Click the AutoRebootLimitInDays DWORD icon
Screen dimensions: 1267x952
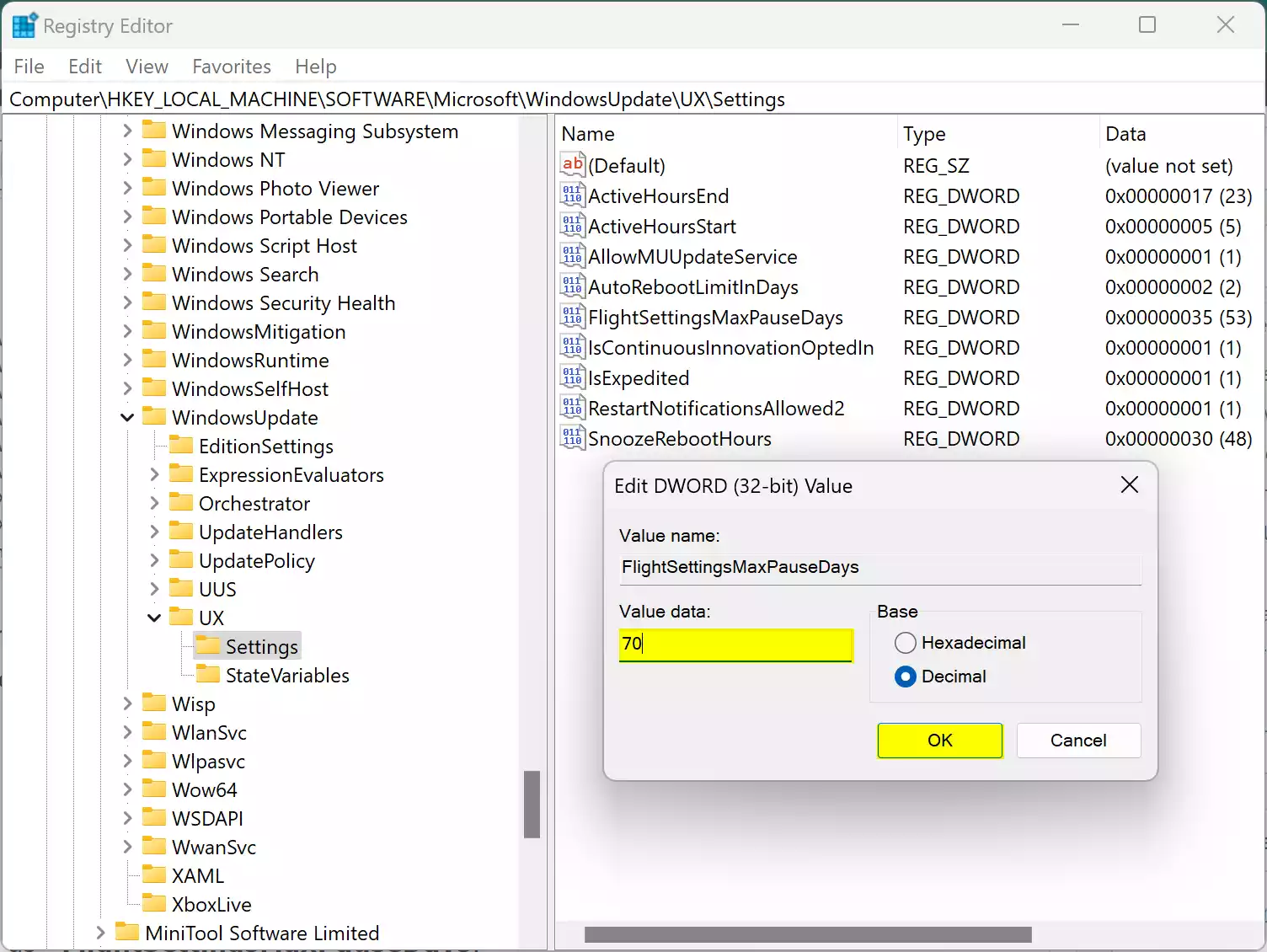(573, 286)
